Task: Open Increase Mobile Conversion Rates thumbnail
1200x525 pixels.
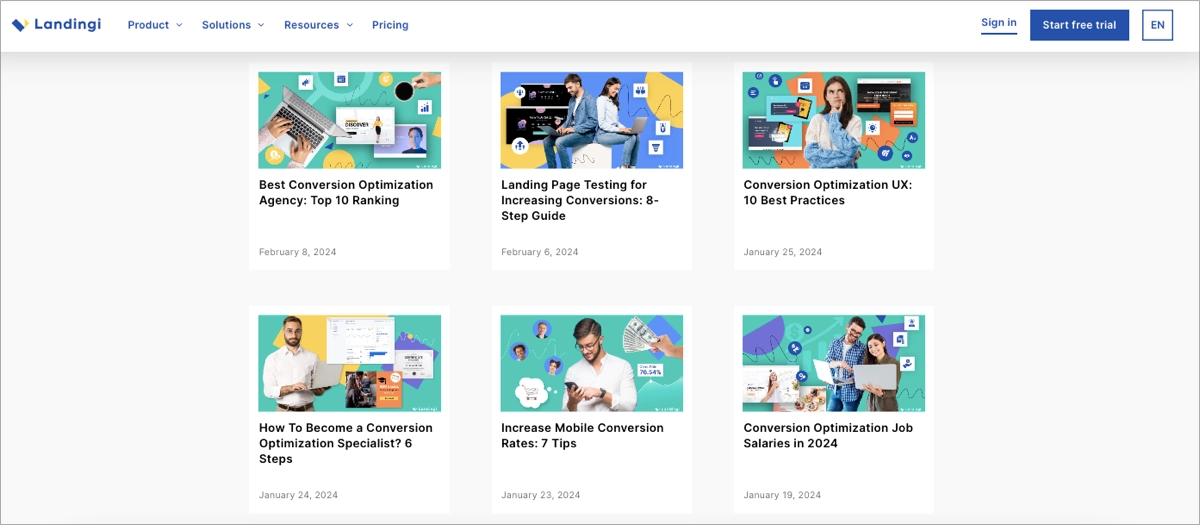Action: click(592, 363)
